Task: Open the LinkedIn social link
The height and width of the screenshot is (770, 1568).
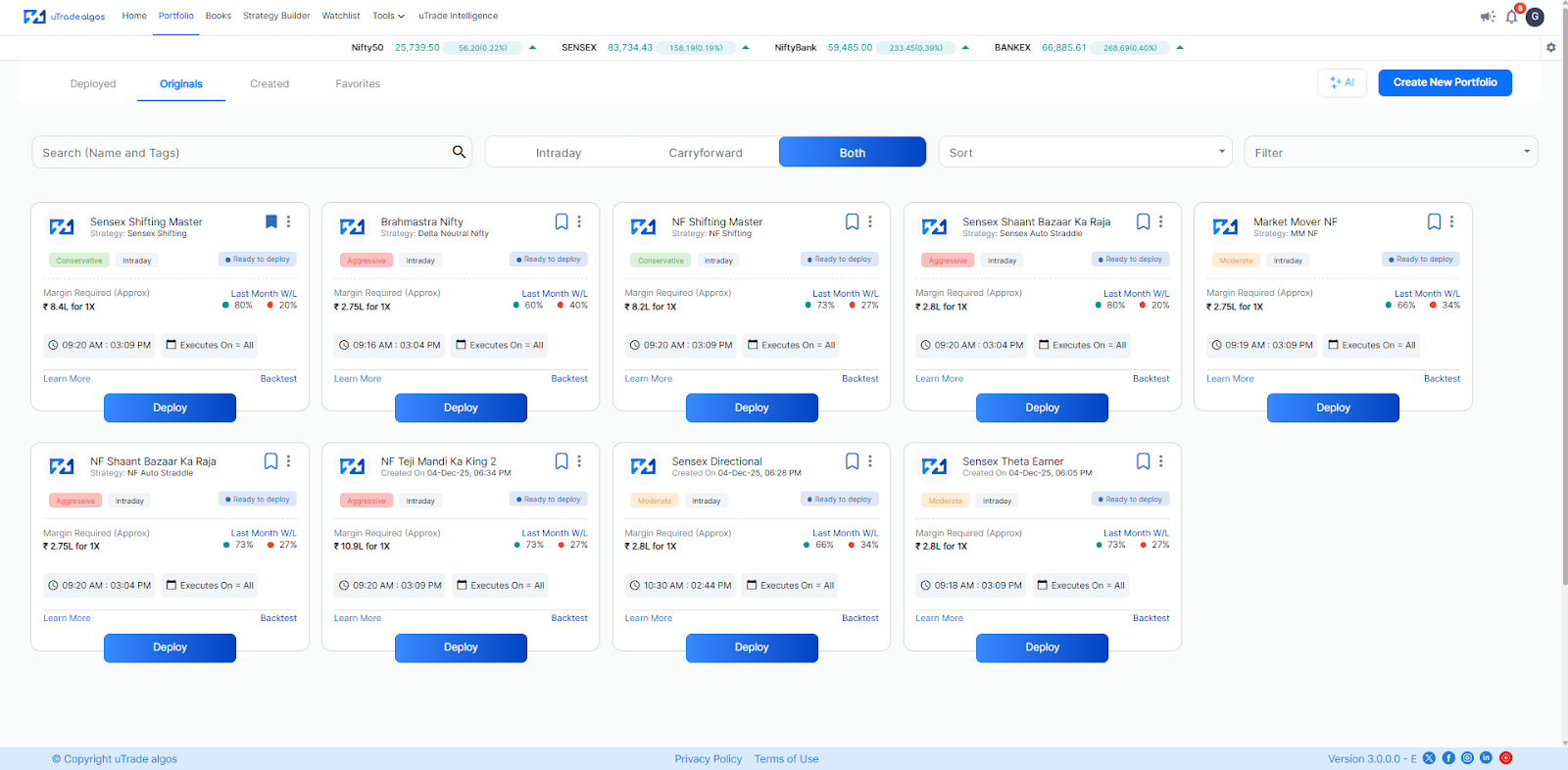Action: pyautogui.click(x=1486, y=758)
